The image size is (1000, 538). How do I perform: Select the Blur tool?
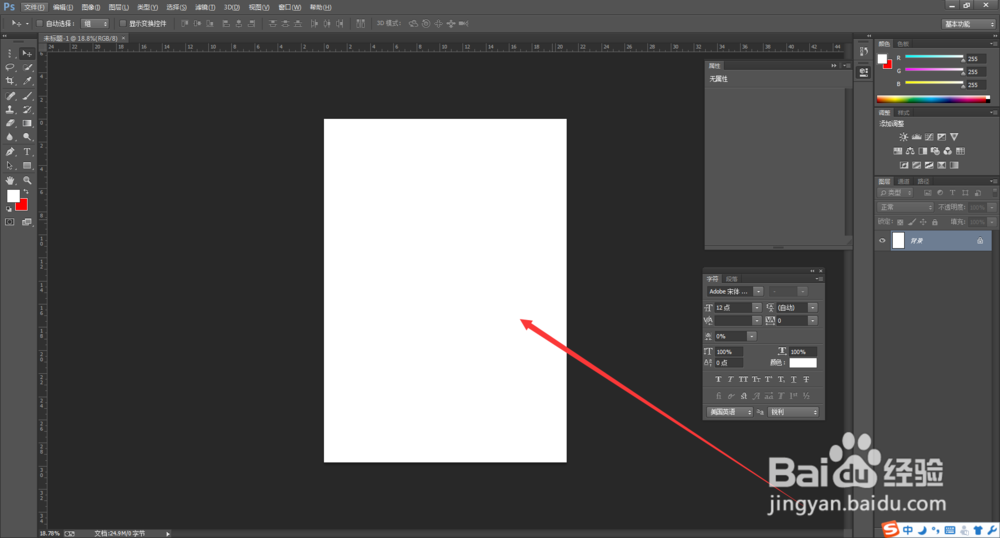point(10,136)
